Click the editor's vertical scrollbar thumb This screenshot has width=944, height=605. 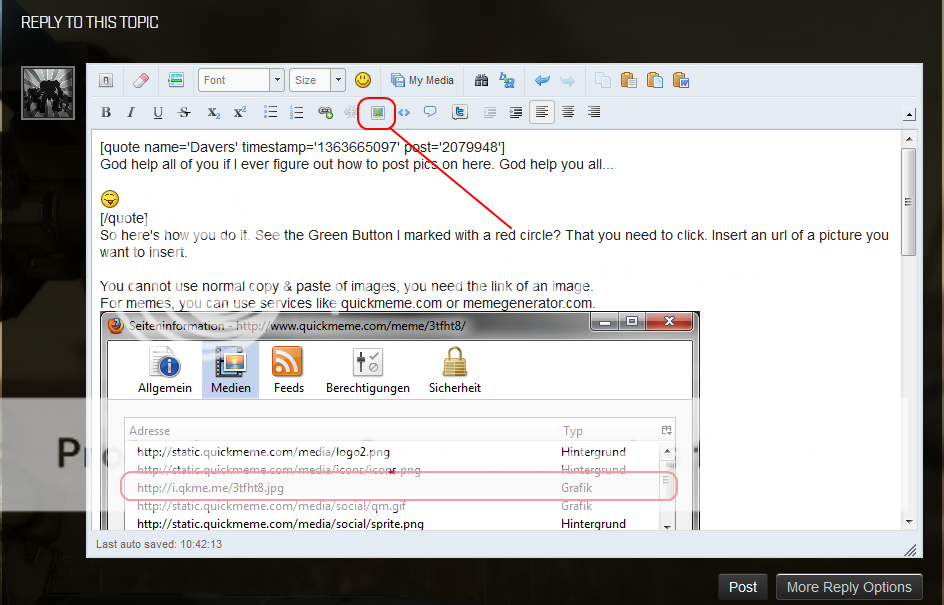point(908,200)
